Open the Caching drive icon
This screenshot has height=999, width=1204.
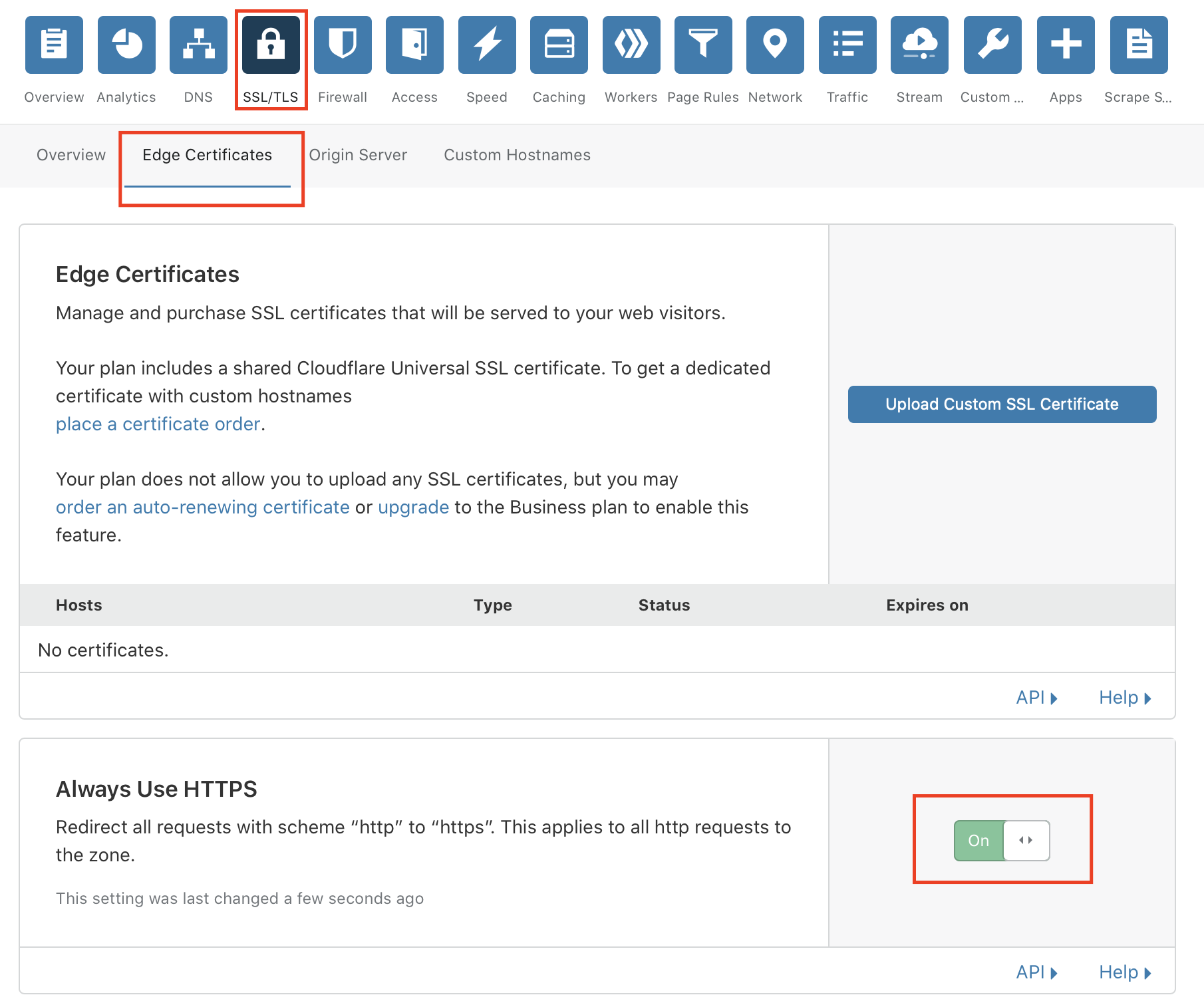click(x=559, y=45)
